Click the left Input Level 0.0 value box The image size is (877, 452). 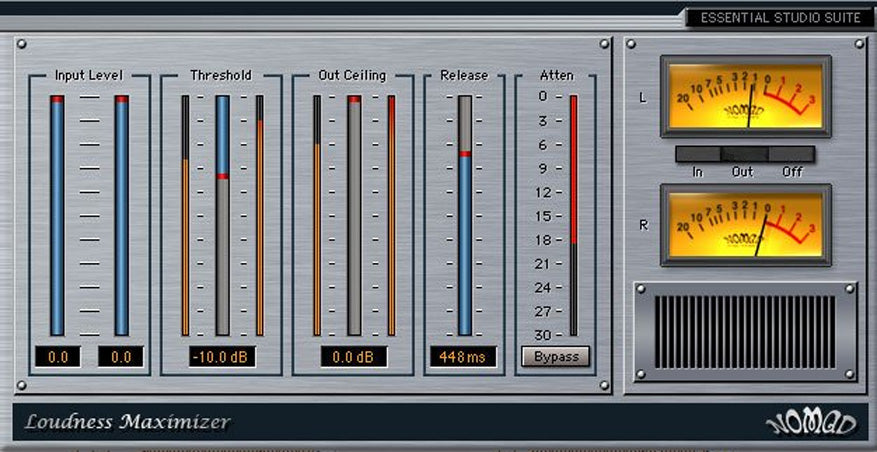point(58,357)
